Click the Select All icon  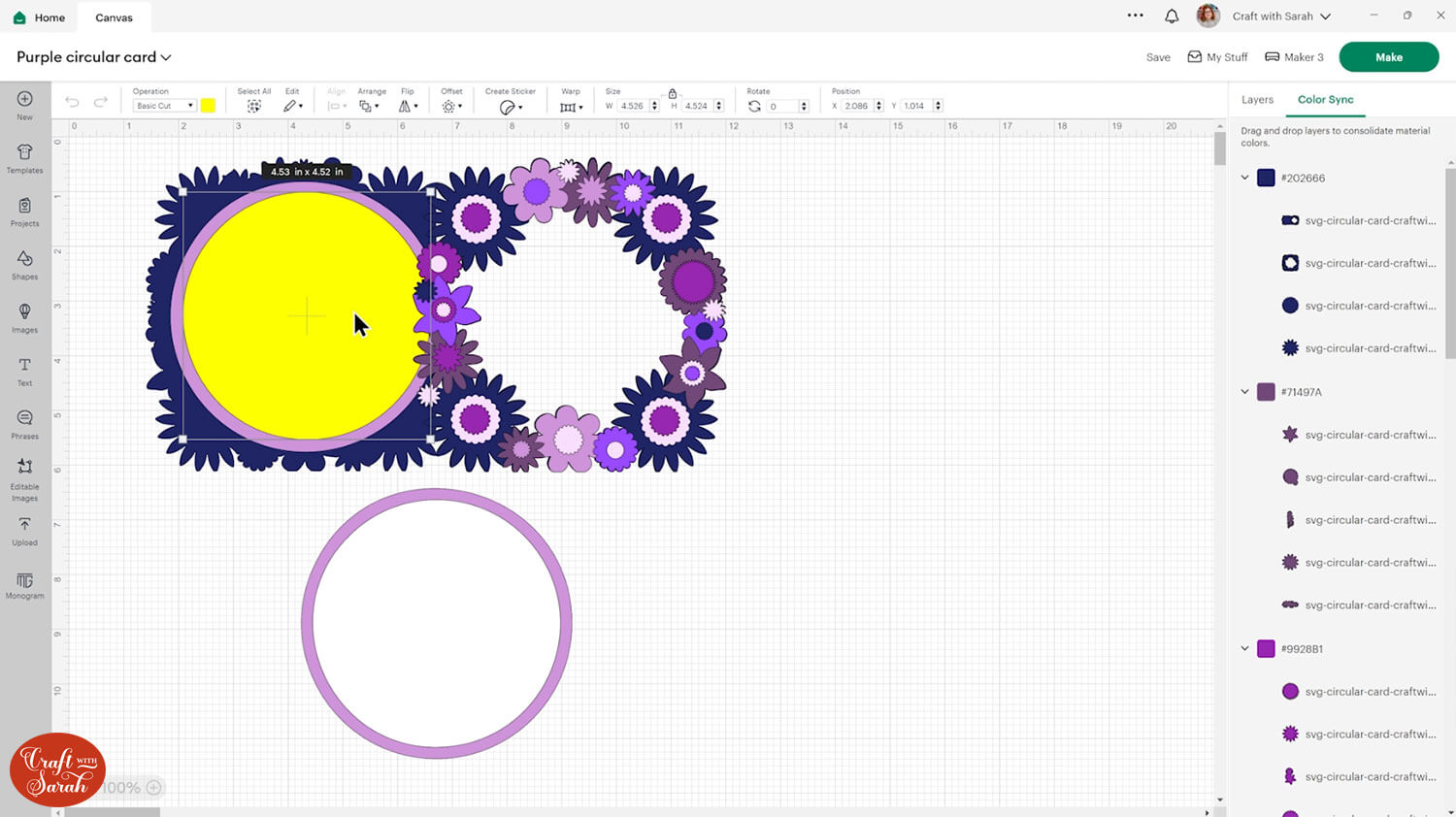(x=253, y=105)
